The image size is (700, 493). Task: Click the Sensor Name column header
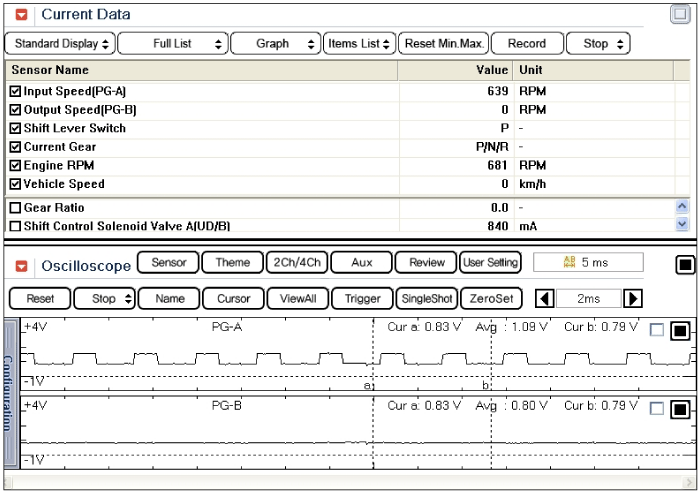[202, 71]
